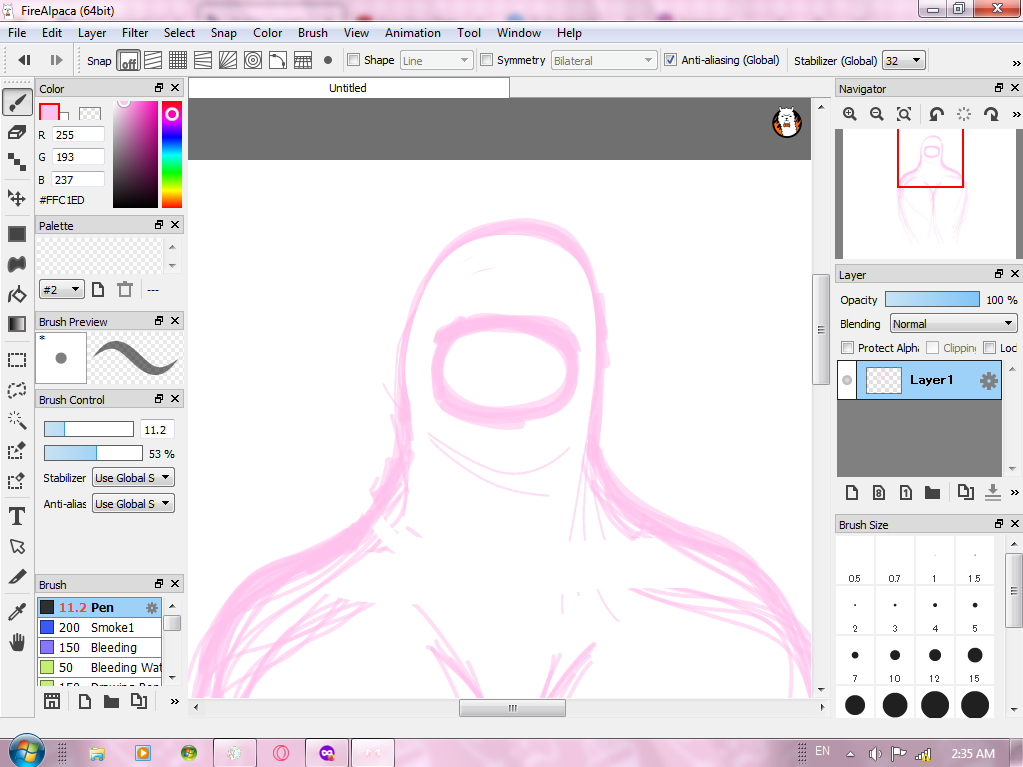Toggle the Shape checkbox
Viewport: 1023px width, 767px height.
point(354,60)
